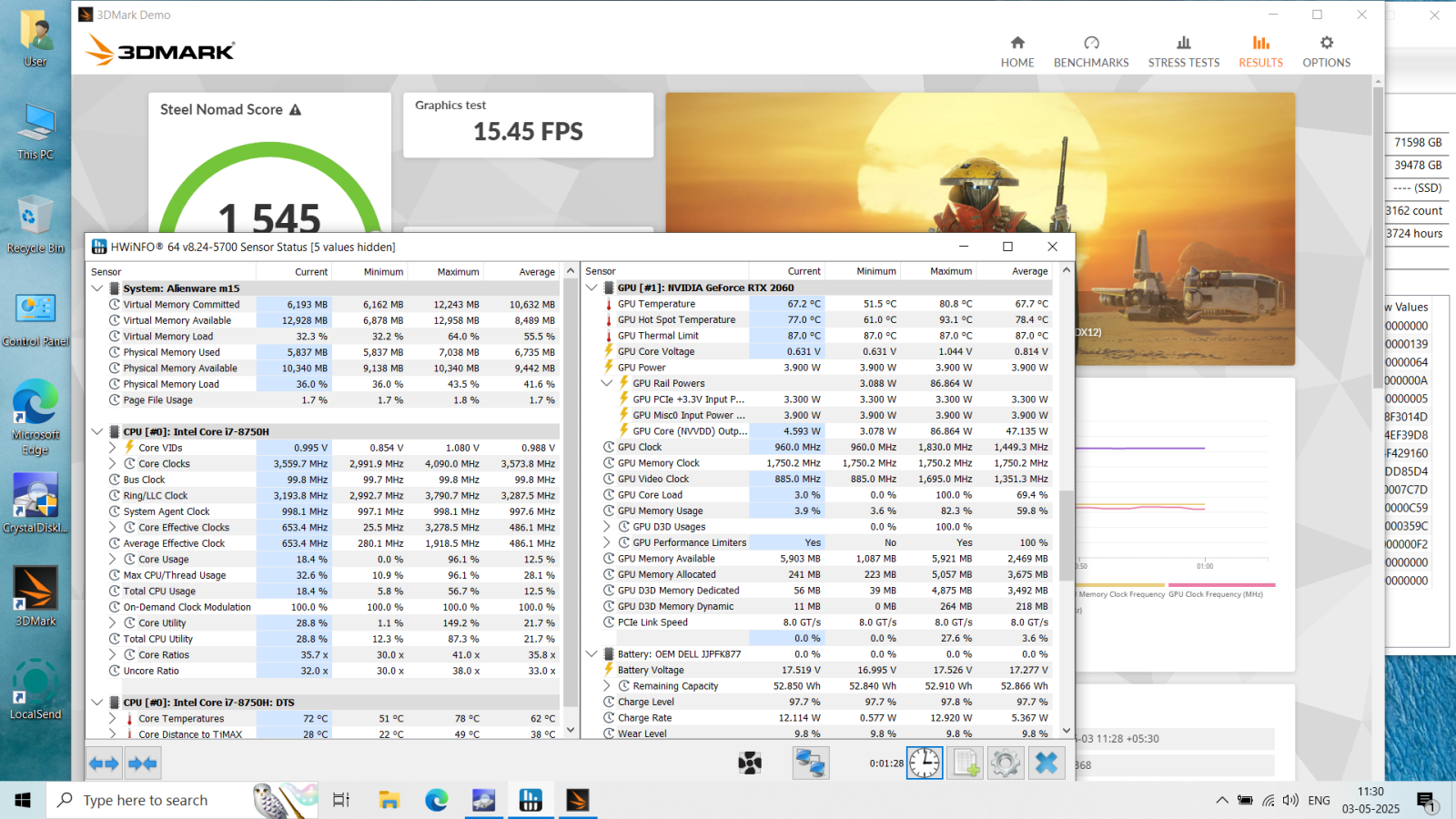Select Uncore Ratio row

tap(324, 671)
